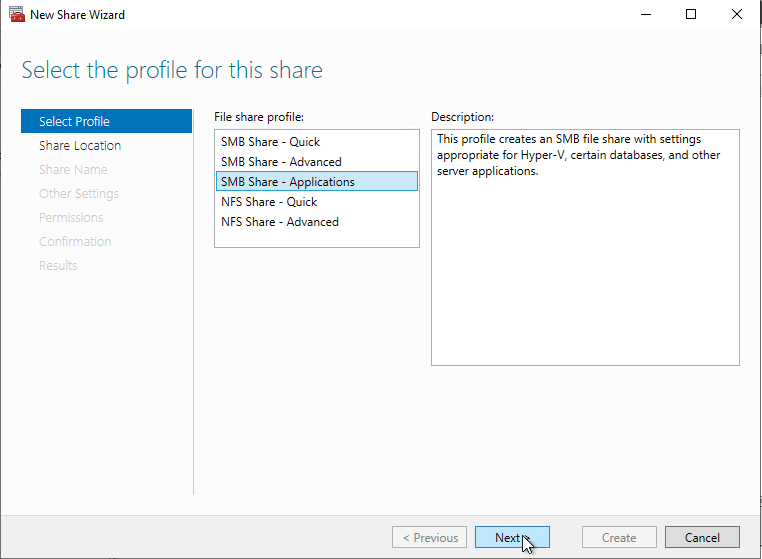Open the Share Location step
This screenshot has width=762, height=559.
pyautogui.click(x=80, y=145)
